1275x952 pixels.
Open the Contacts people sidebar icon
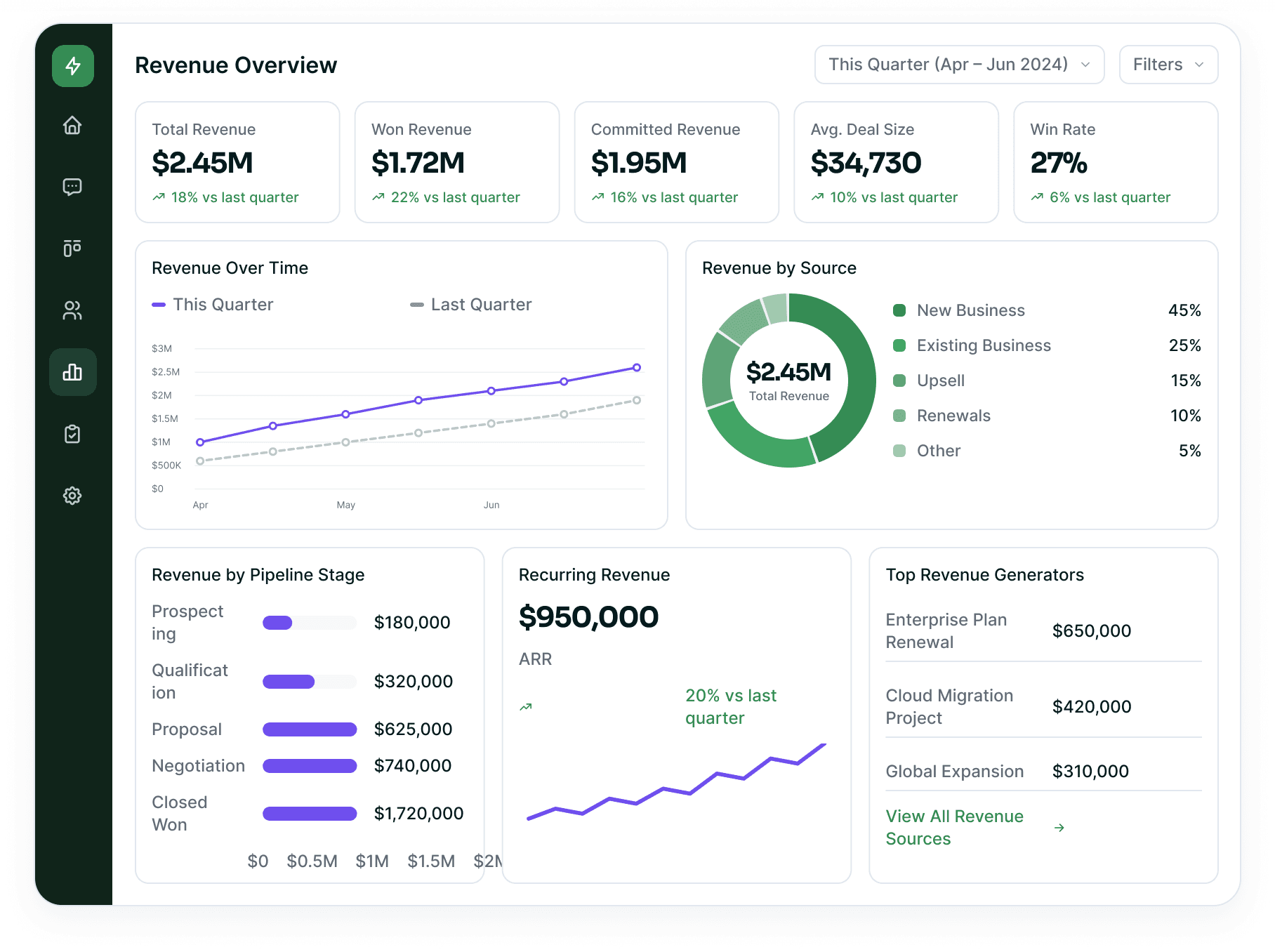72,310
